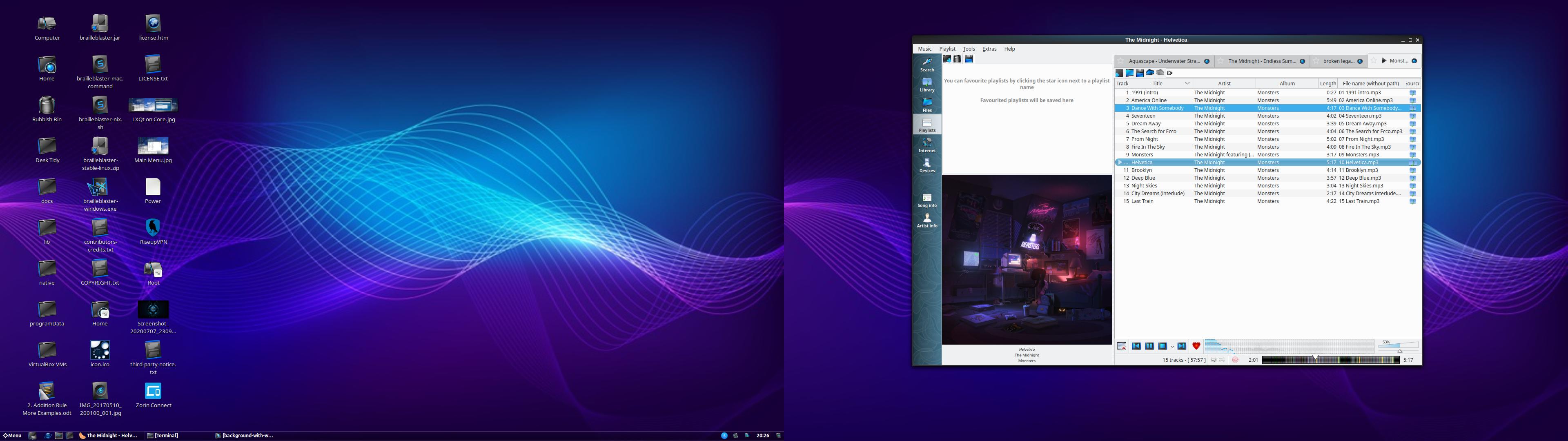Open the Playlist menu
Viewport: 1568px width, 441px height.
coord(947,49)
